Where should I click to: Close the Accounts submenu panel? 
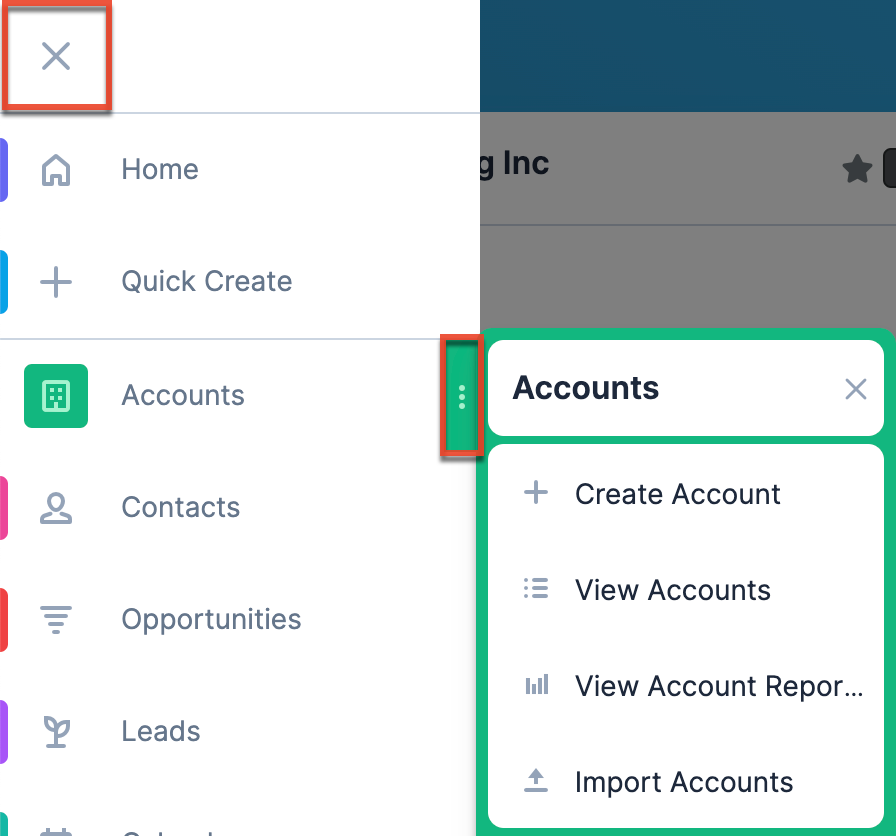855,389
